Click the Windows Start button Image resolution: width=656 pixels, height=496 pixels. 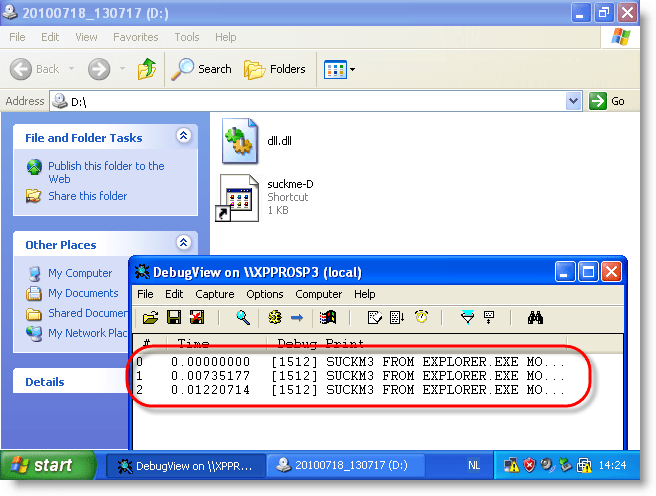point(42,465)
